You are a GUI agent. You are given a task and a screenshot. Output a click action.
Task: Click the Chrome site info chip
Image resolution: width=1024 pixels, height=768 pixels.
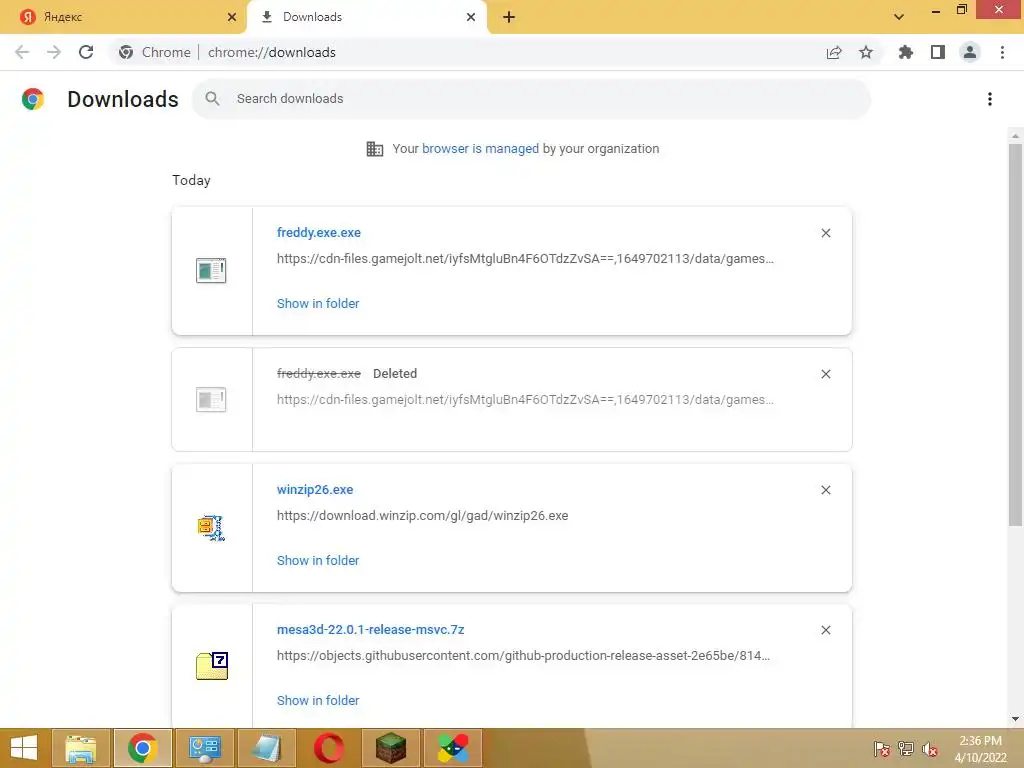(x=155, y=52)
